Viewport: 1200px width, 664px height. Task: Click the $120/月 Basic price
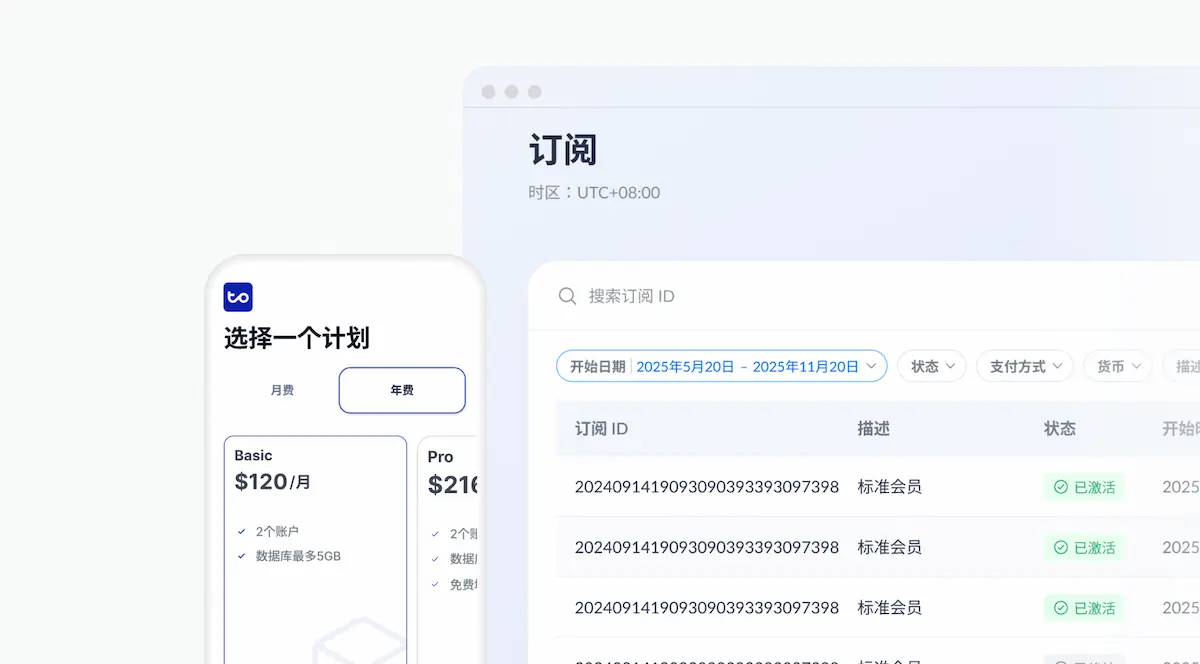(273, 481)
